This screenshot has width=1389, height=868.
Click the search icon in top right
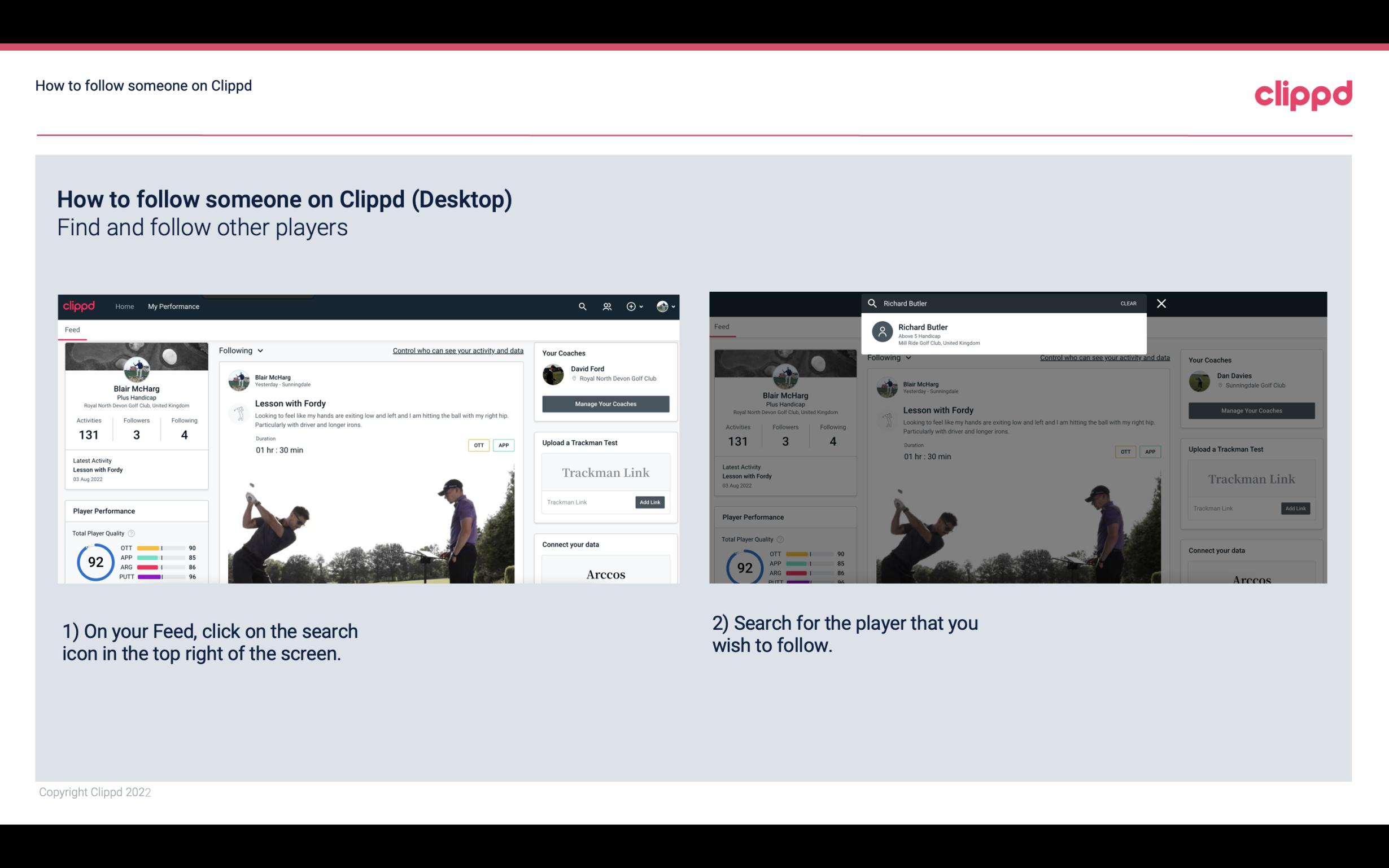582,306
